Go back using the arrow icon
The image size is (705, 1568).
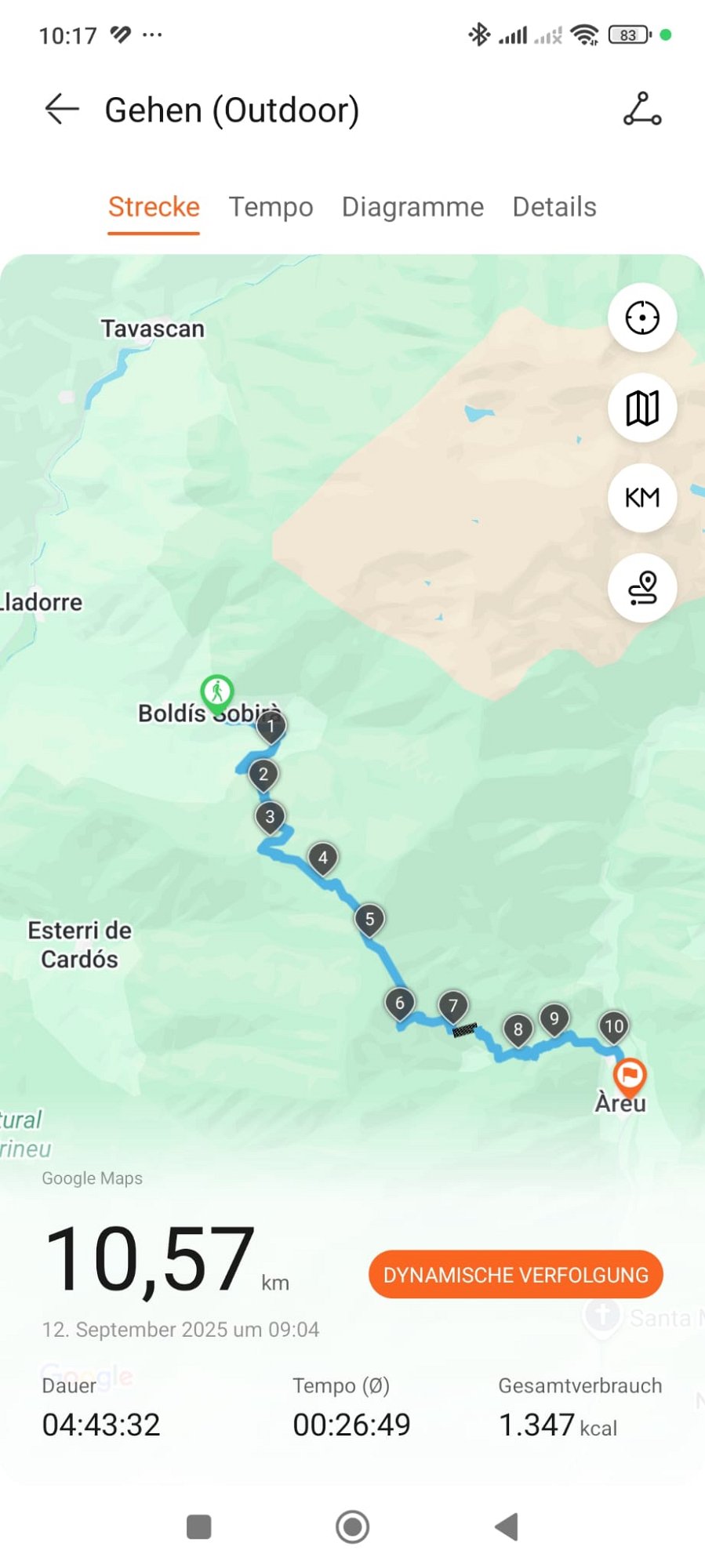point(62,109)
